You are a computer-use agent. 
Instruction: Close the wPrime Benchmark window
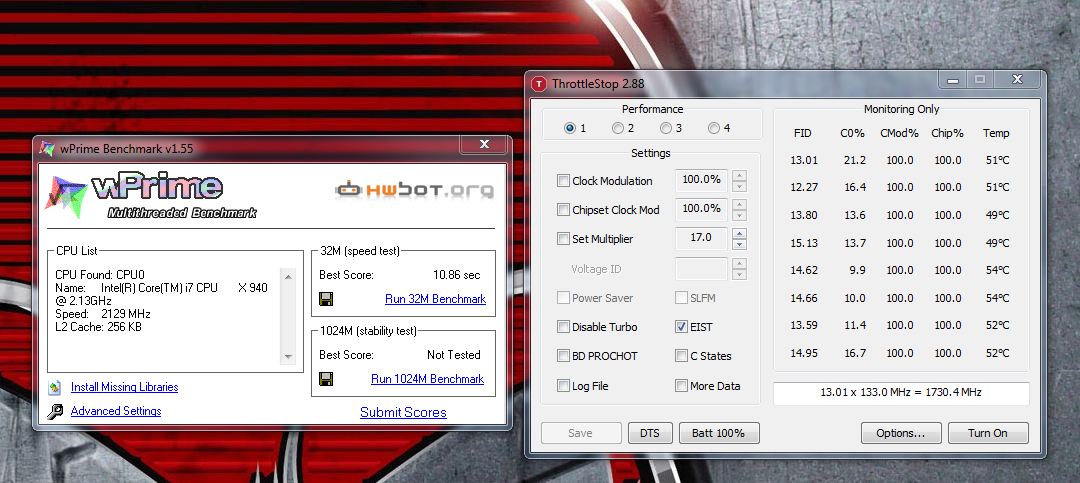click(x=485, y=145)
